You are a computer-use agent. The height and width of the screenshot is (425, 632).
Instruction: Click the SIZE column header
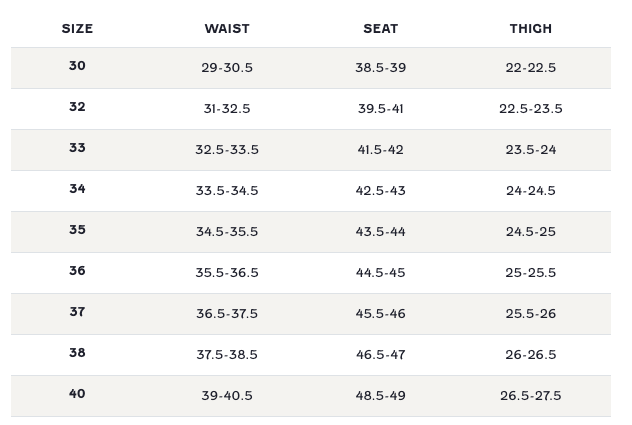[77, 29]
